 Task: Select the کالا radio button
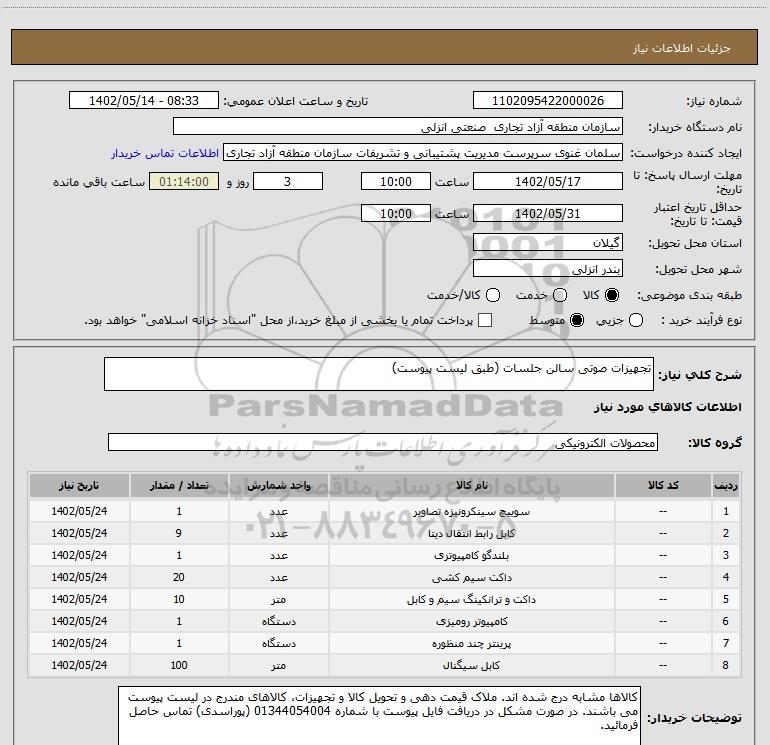point(612,295)
